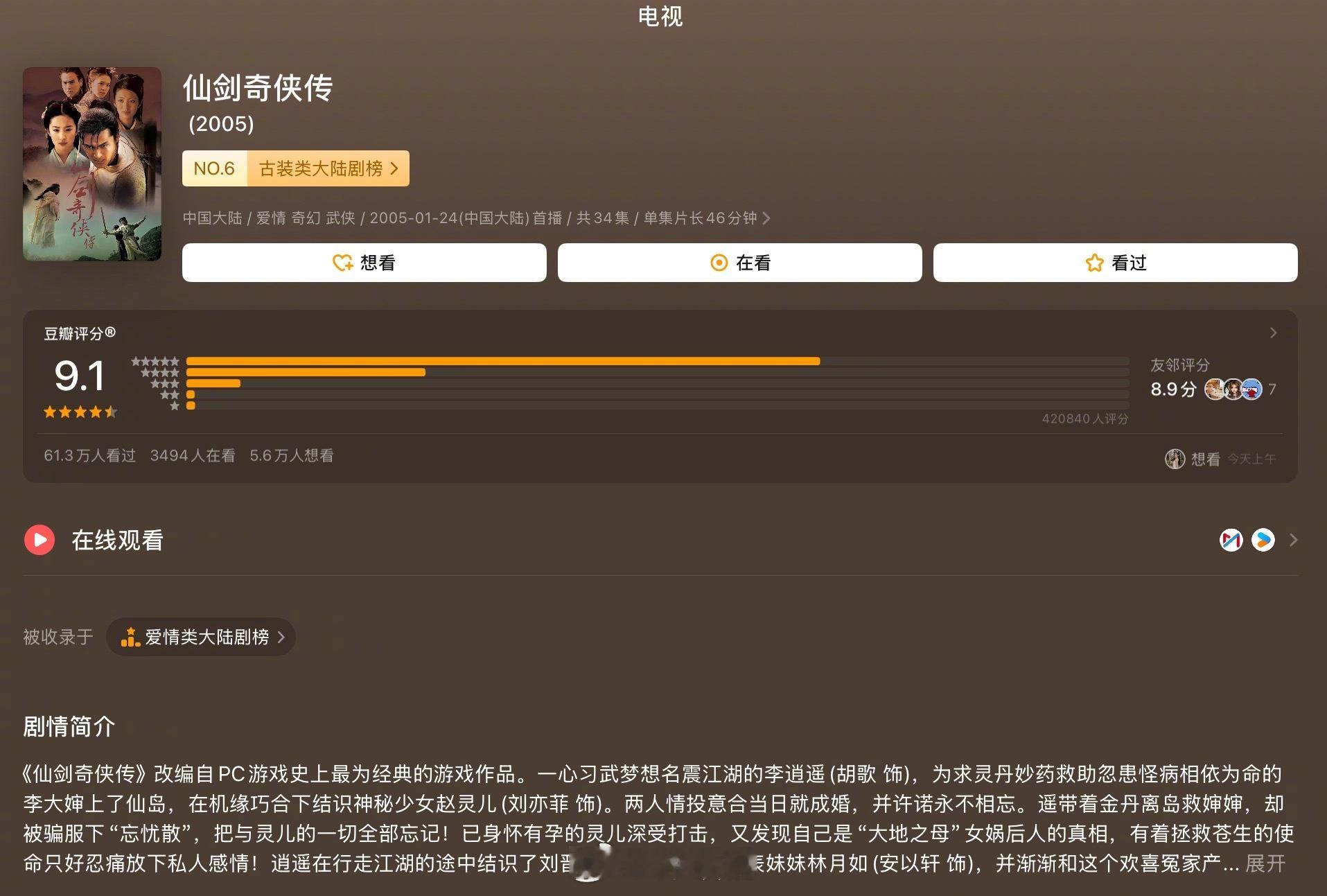Screen dimensions: 1327x896
Task: Click the orange star rating under 9.1
Action: coord(80,412)
